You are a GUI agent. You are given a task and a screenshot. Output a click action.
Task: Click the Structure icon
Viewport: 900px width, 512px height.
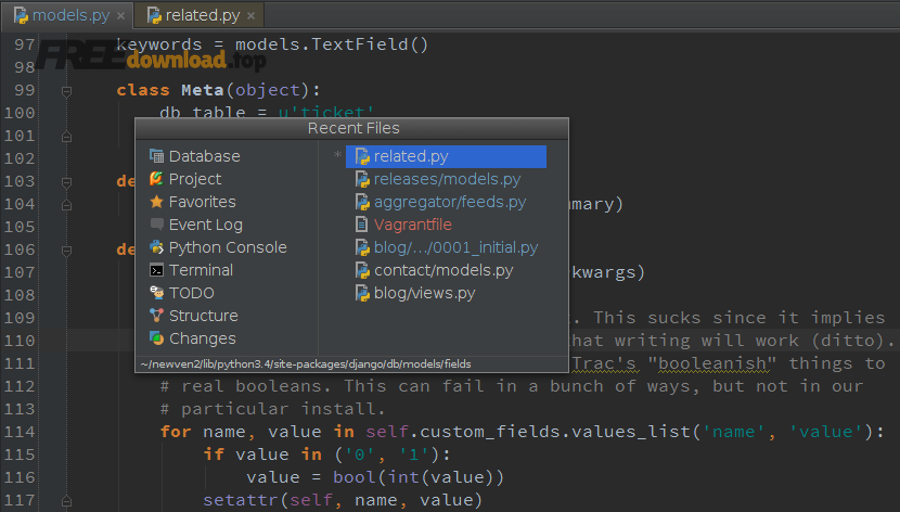point(156,316)
